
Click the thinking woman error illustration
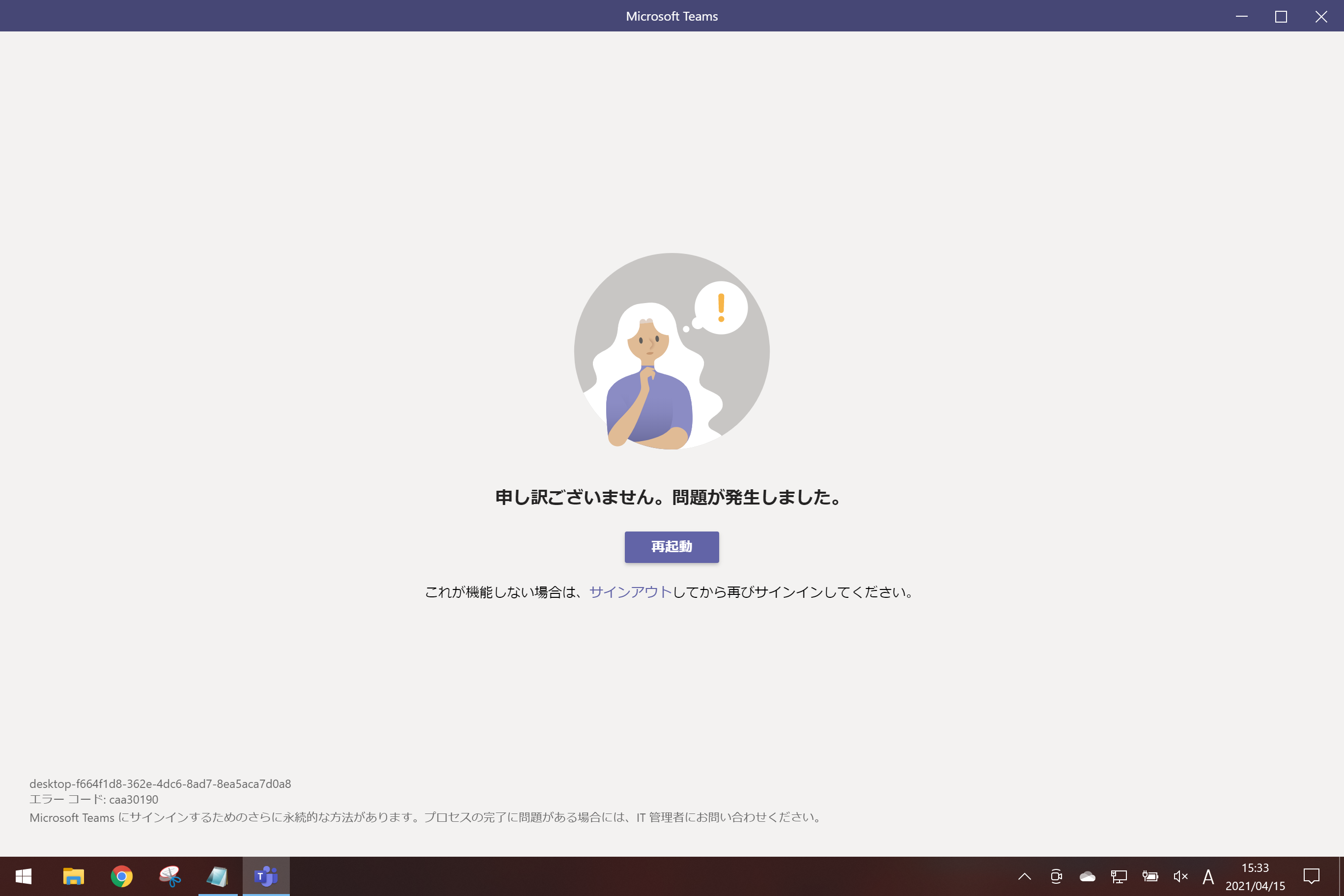point(672,351)
